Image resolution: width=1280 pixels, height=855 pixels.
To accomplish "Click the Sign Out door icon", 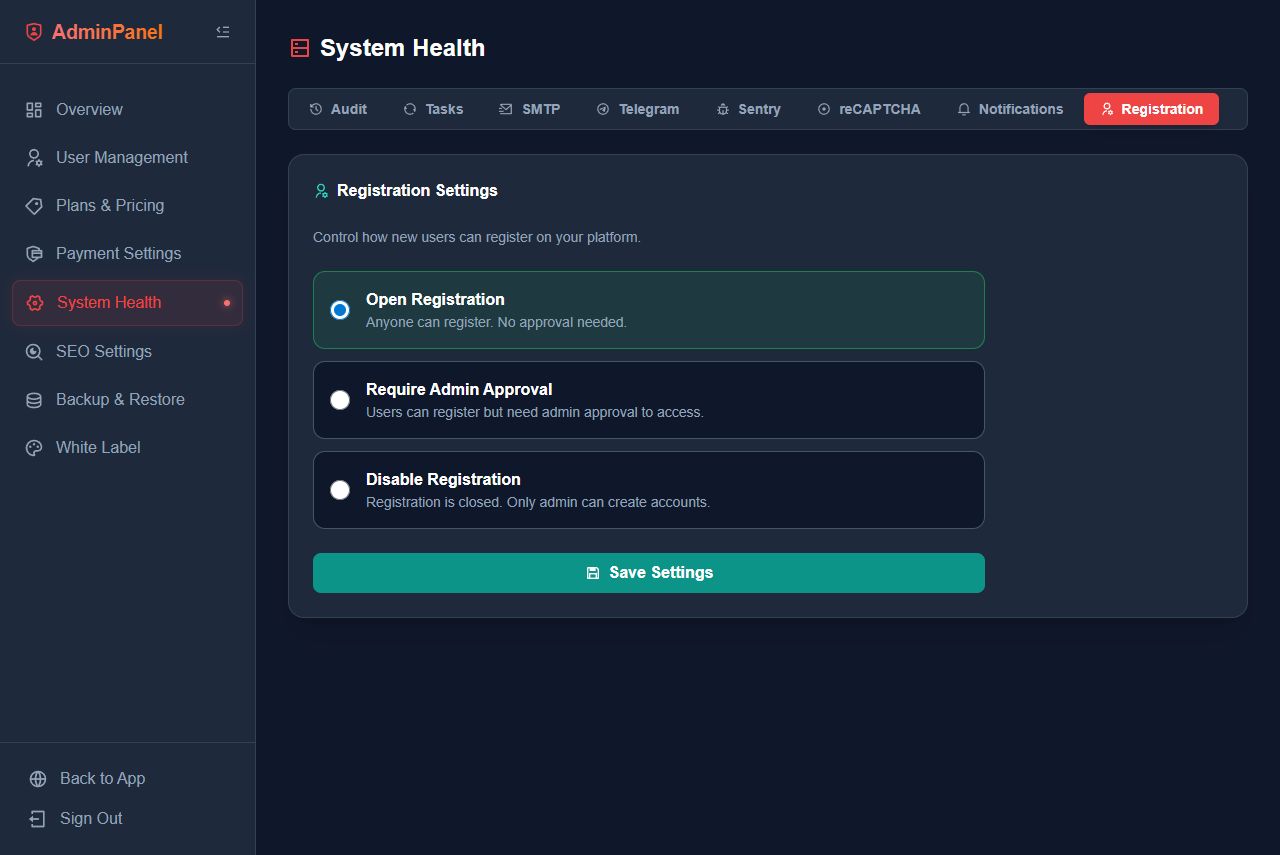I will [x=38, y=819].
